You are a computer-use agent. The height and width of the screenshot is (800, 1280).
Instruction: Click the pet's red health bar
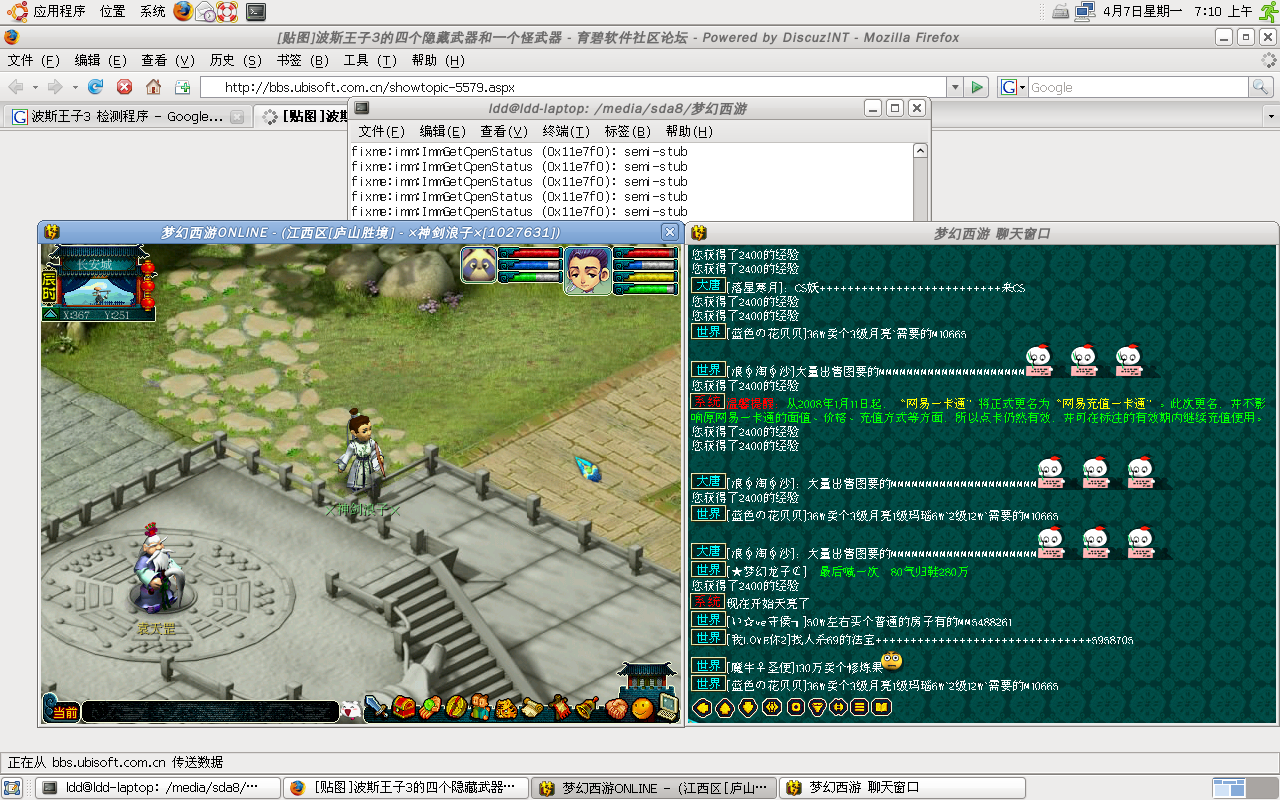click(530, 253)
